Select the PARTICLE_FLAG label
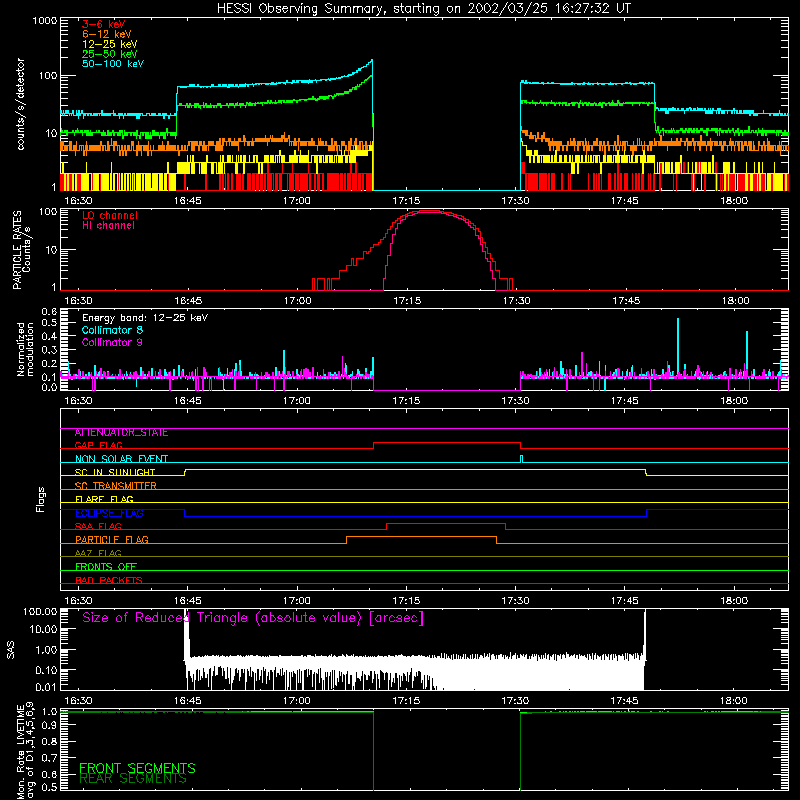 click(112, 540)
